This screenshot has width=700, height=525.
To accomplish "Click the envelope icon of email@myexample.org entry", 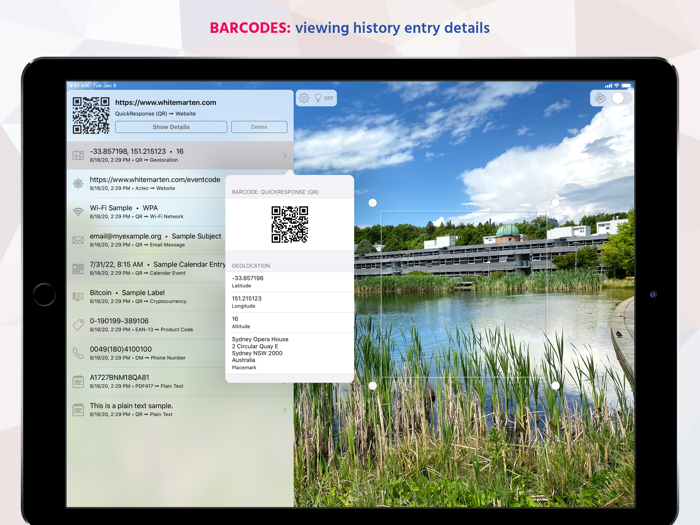I will (x=78, y=240).
